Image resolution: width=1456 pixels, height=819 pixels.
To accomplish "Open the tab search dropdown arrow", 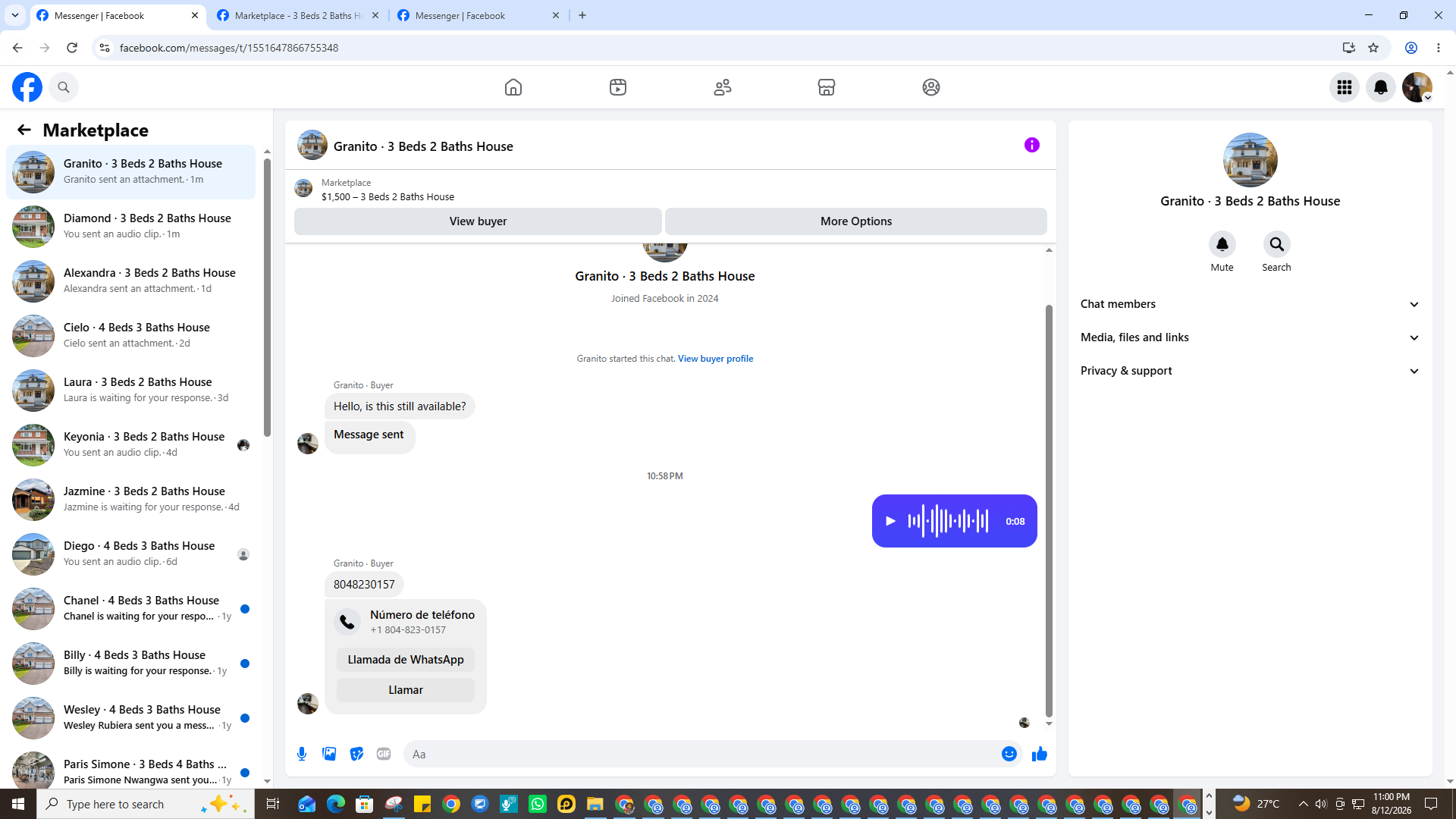I will (x=14, y=15).
